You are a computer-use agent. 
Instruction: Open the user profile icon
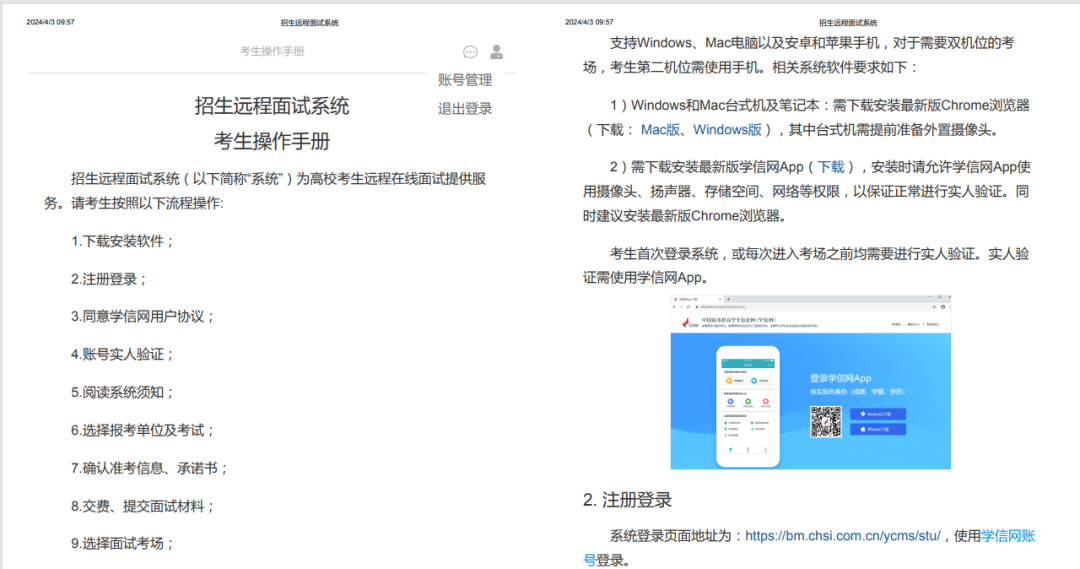497,52
